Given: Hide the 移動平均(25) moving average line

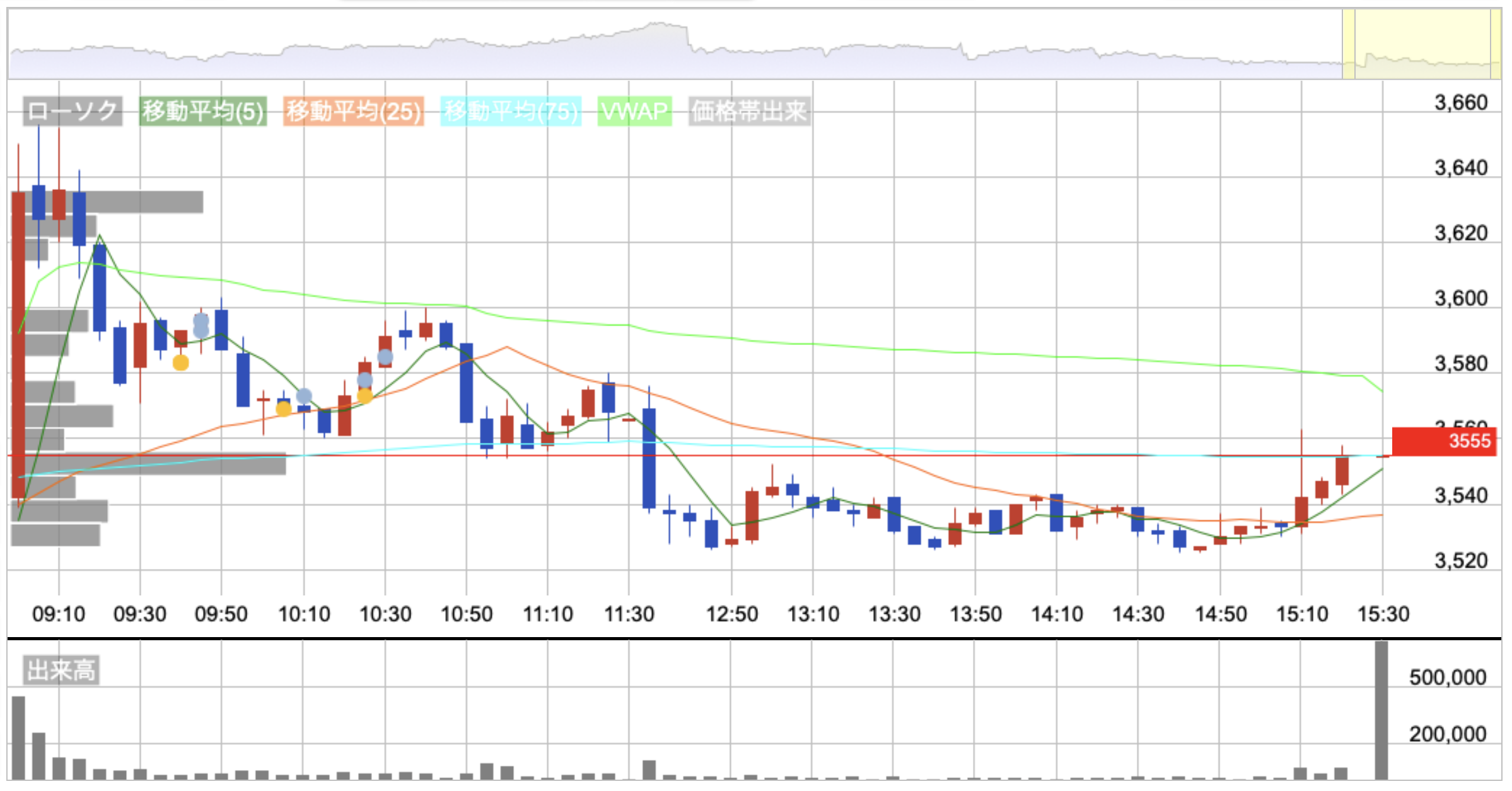Looking at the screenshot, I should pos(353,112).
